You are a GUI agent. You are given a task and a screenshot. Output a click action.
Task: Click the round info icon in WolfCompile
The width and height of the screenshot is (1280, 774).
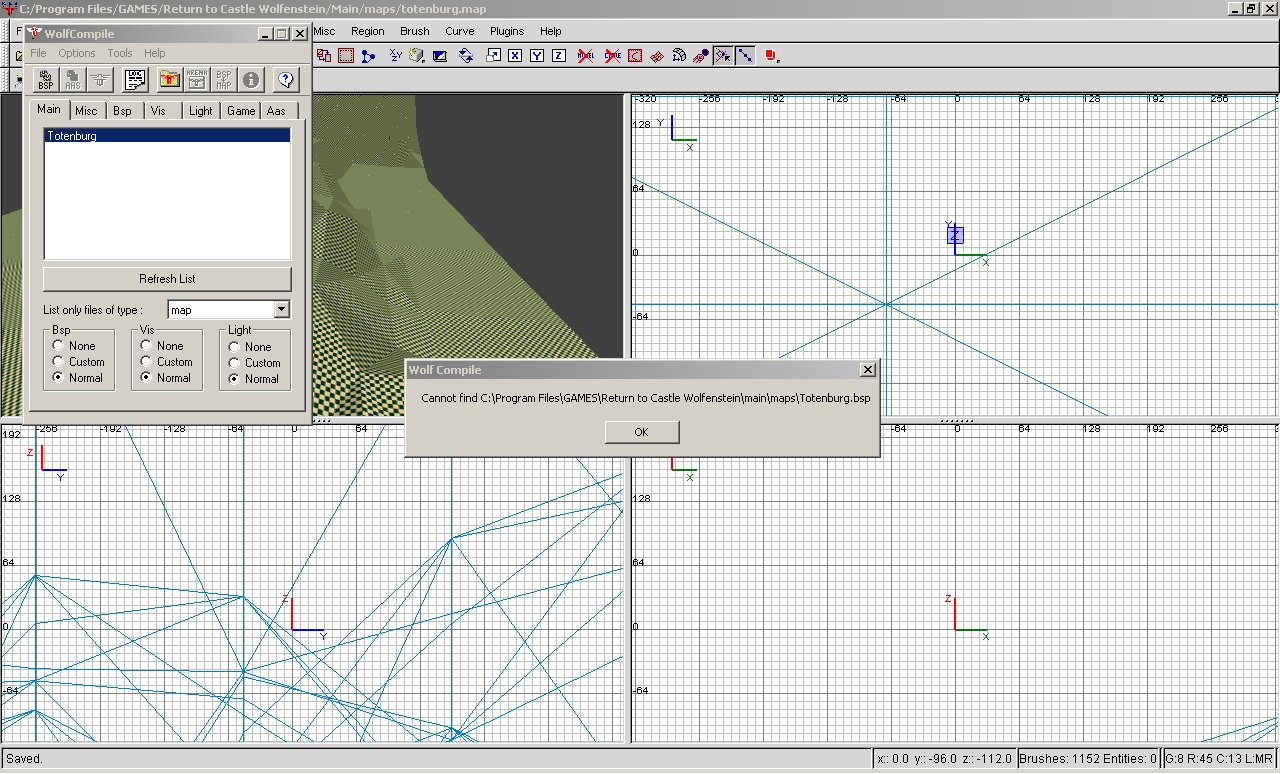click(x=251, y=79)
